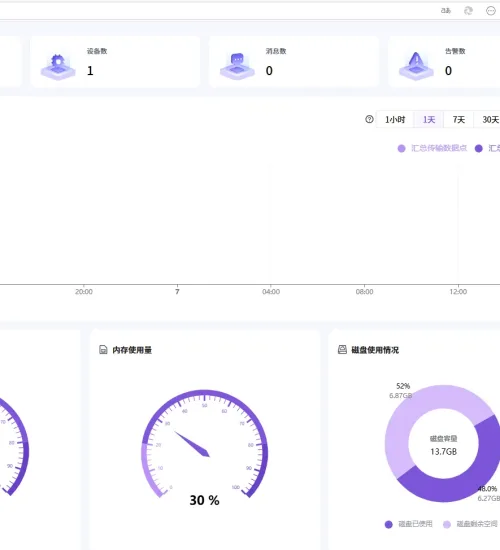500x550 pixels.
Task: Toggle the dark purple chart legend dot
Action: (479, 149)
